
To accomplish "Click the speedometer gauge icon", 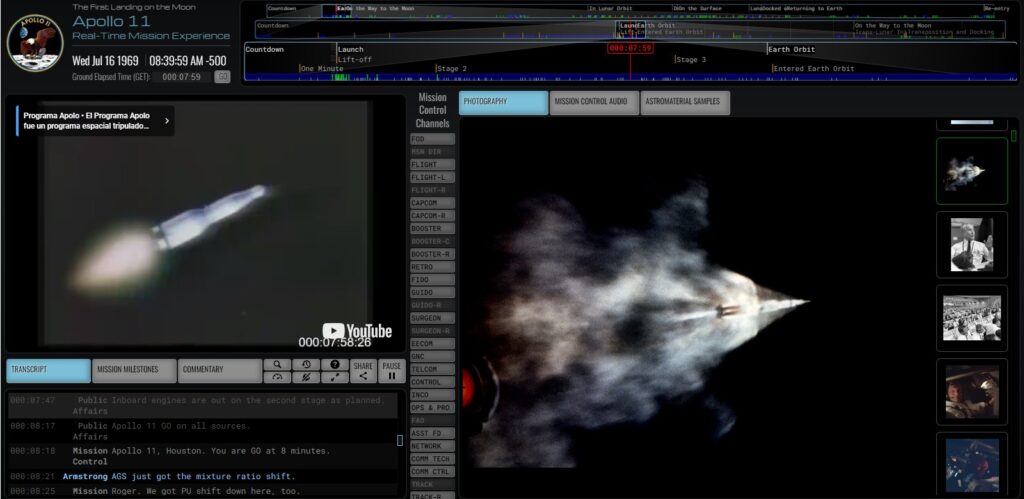I will click(277, 377).
